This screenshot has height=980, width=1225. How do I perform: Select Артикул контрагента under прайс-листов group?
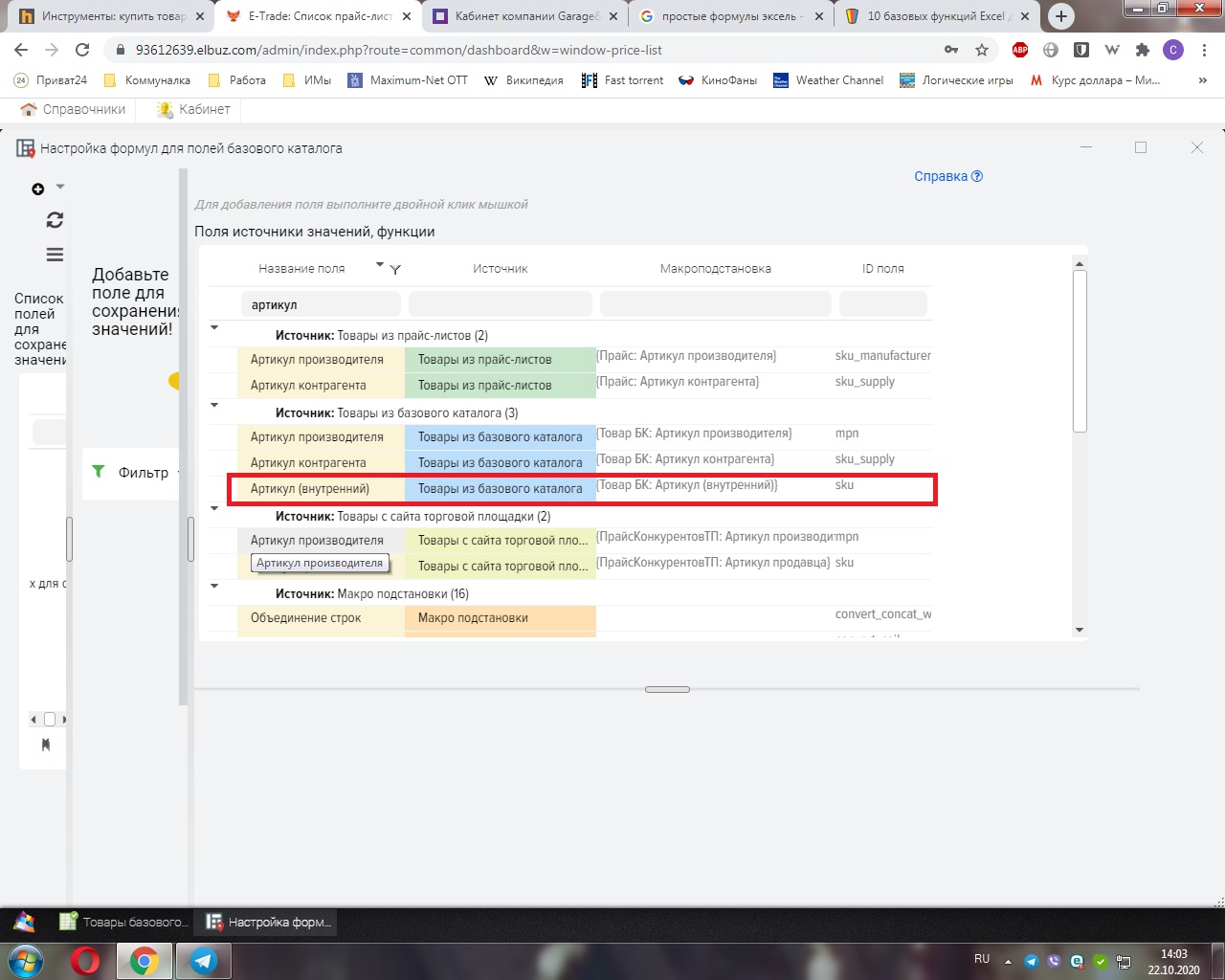(321, 386)
